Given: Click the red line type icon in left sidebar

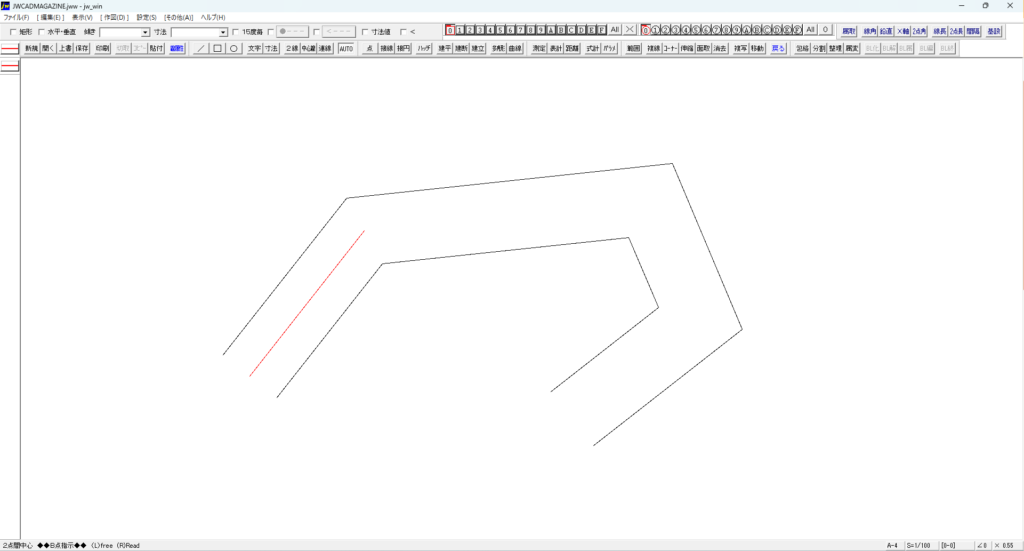Looking at the screenshot, I should [x=10, y=66].
